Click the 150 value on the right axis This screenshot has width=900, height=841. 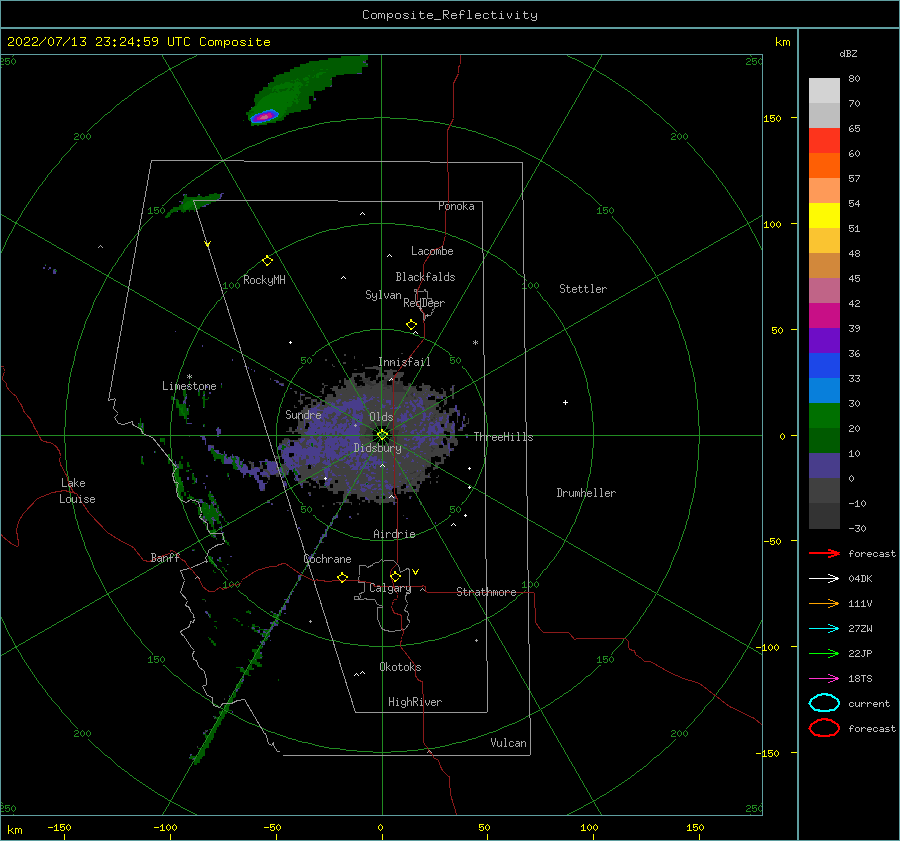click(x=772, y=118)
